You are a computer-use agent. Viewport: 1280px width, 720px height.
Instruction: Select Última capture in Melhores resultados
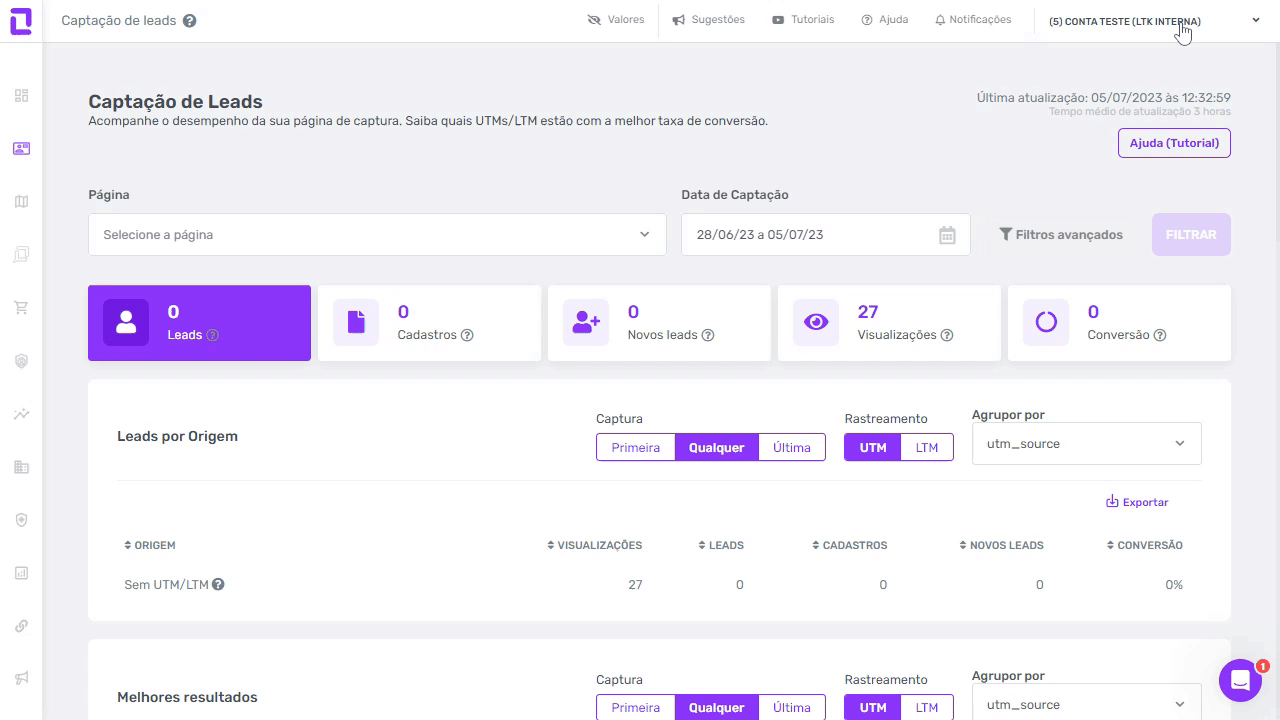(x=792, y=707)
